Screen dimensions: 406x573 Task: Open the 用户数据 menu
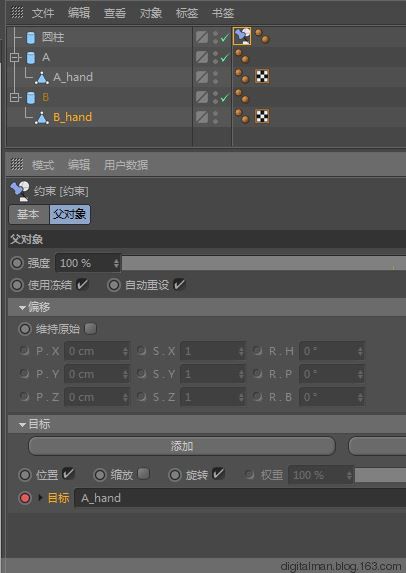[126, 165]
